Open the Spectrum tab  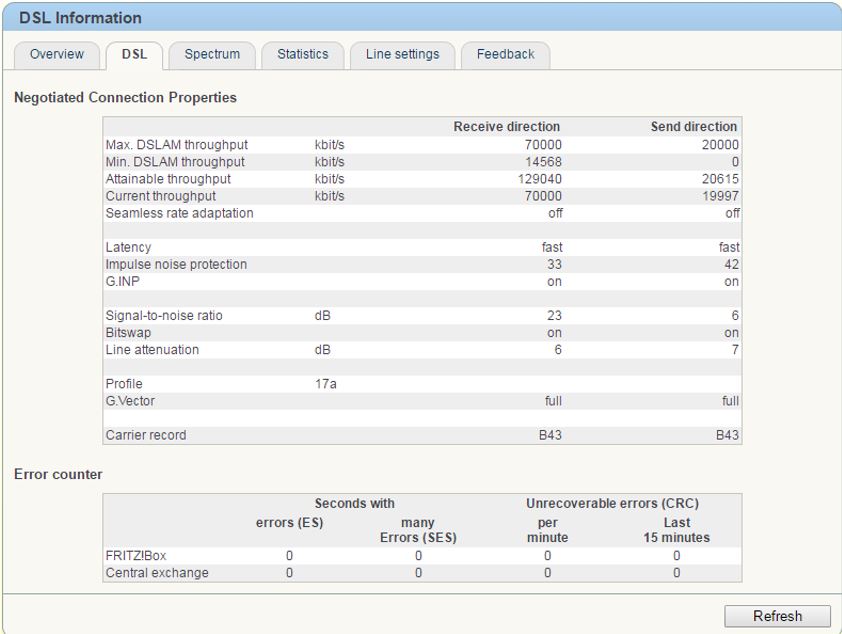click(x=212, y=54)
